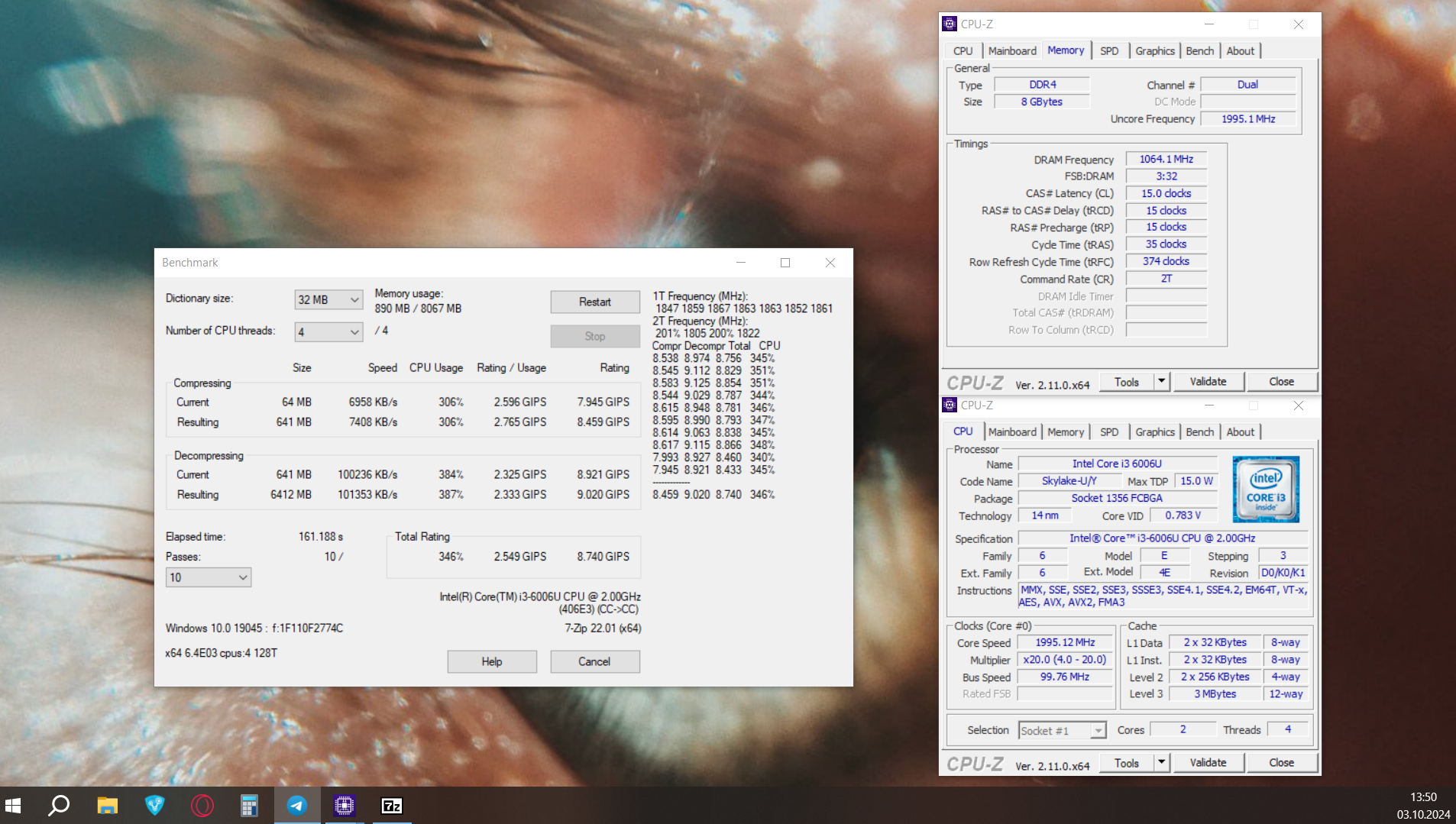This screenshot has height=824, width=1456.
Task: Click the taskbar clock showing 13:50
Action: tap(1423, 797)
